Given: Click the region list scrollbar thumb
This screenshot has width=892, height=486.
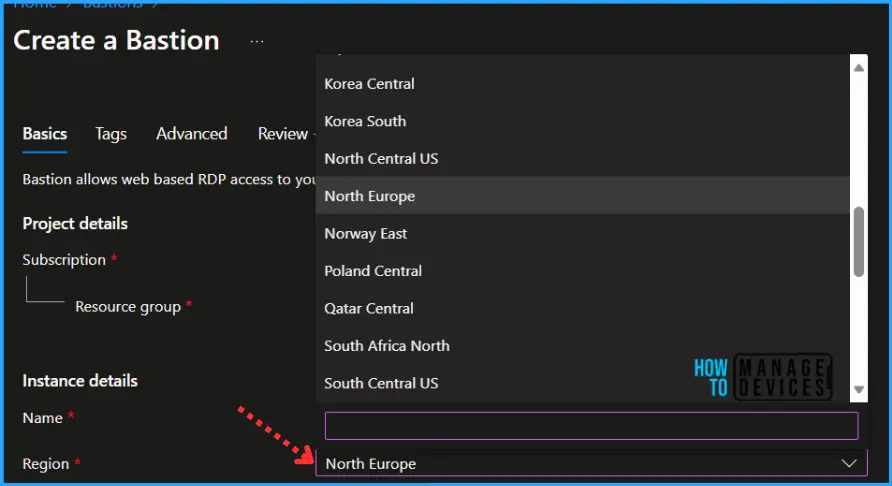Looking at the screenshot, I should pos(858,242).
